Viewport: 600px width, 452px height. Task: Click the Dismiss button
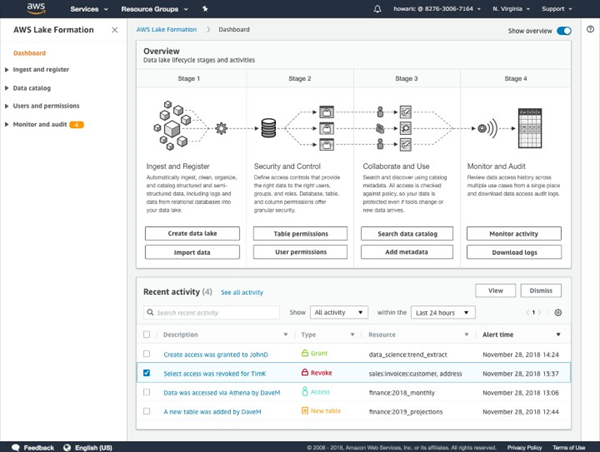pos(541,290)
